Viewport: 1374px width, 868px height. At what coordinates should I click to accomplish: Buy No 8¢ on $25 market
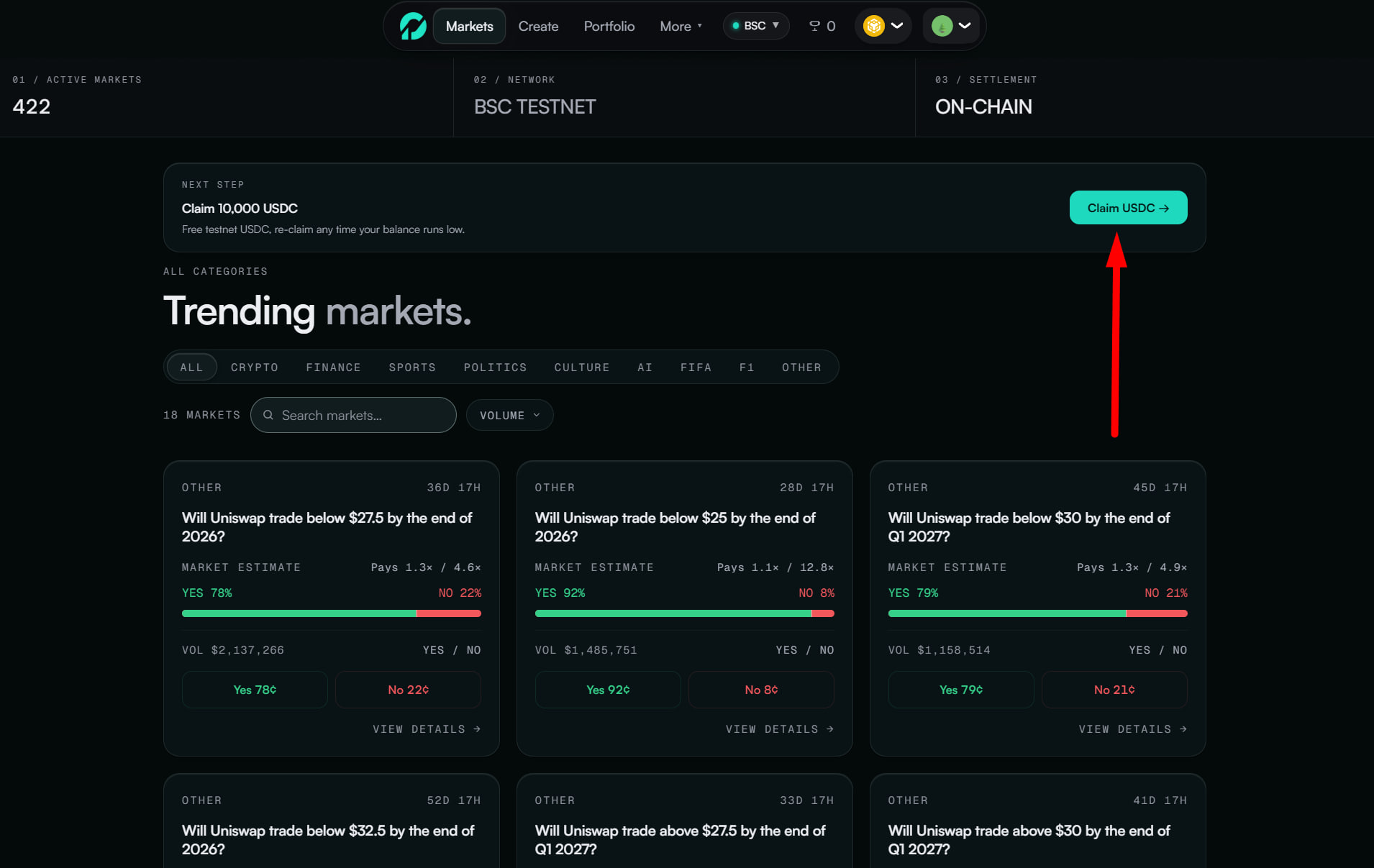[761, 689]
